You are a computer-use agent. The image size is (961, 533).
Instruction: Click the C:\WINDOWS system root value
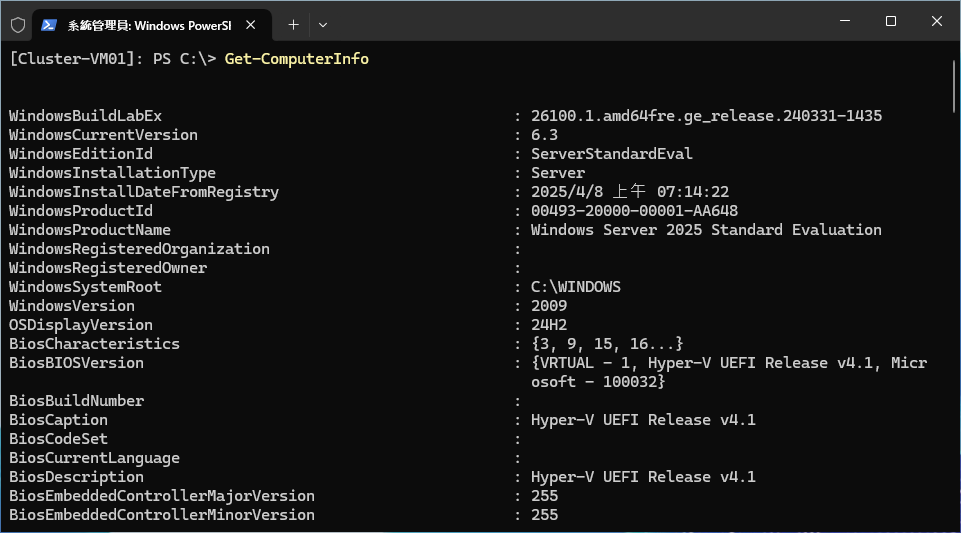click(x=575, y=287)
